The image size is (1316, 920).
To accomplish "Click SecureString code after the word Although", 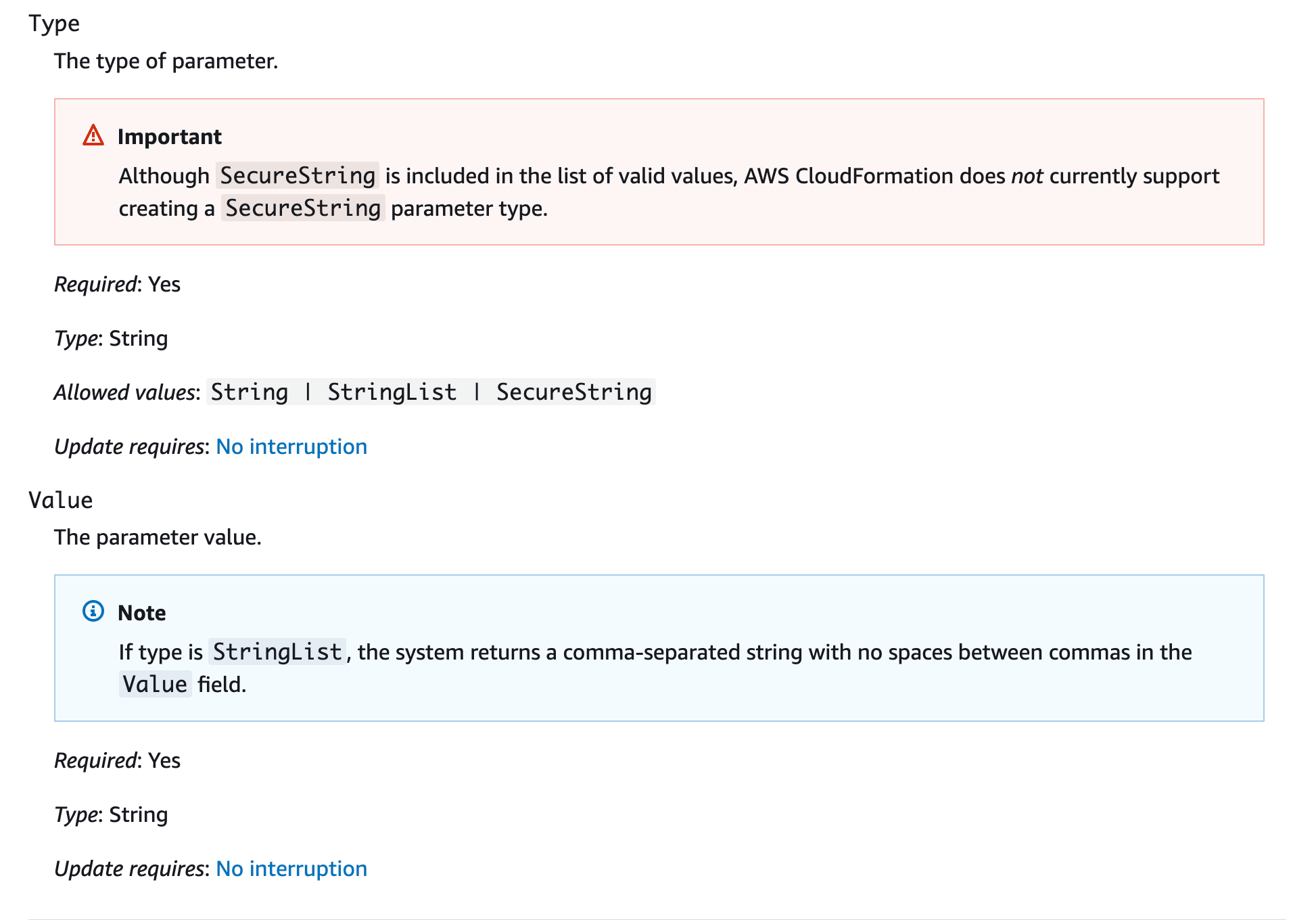I will click(x=298, y=176).
